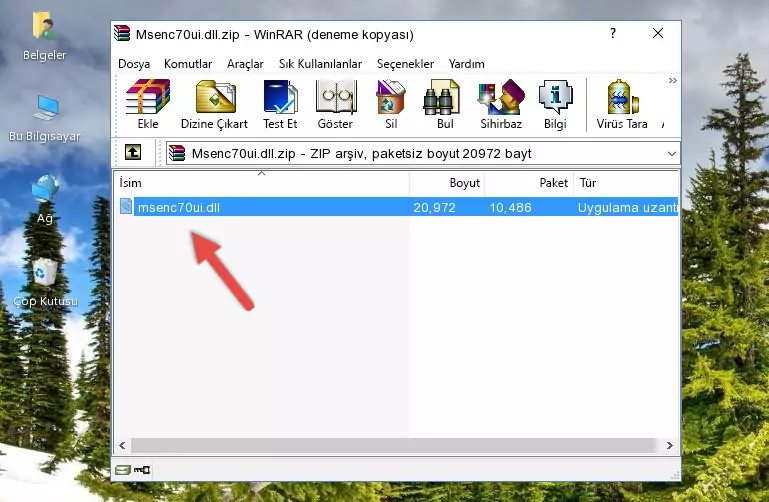The width and height of the screenshot is (769, 502).
Task: Click the Virüs Tara scan icon
Action: pyautogui.click(x=622, y=104)
